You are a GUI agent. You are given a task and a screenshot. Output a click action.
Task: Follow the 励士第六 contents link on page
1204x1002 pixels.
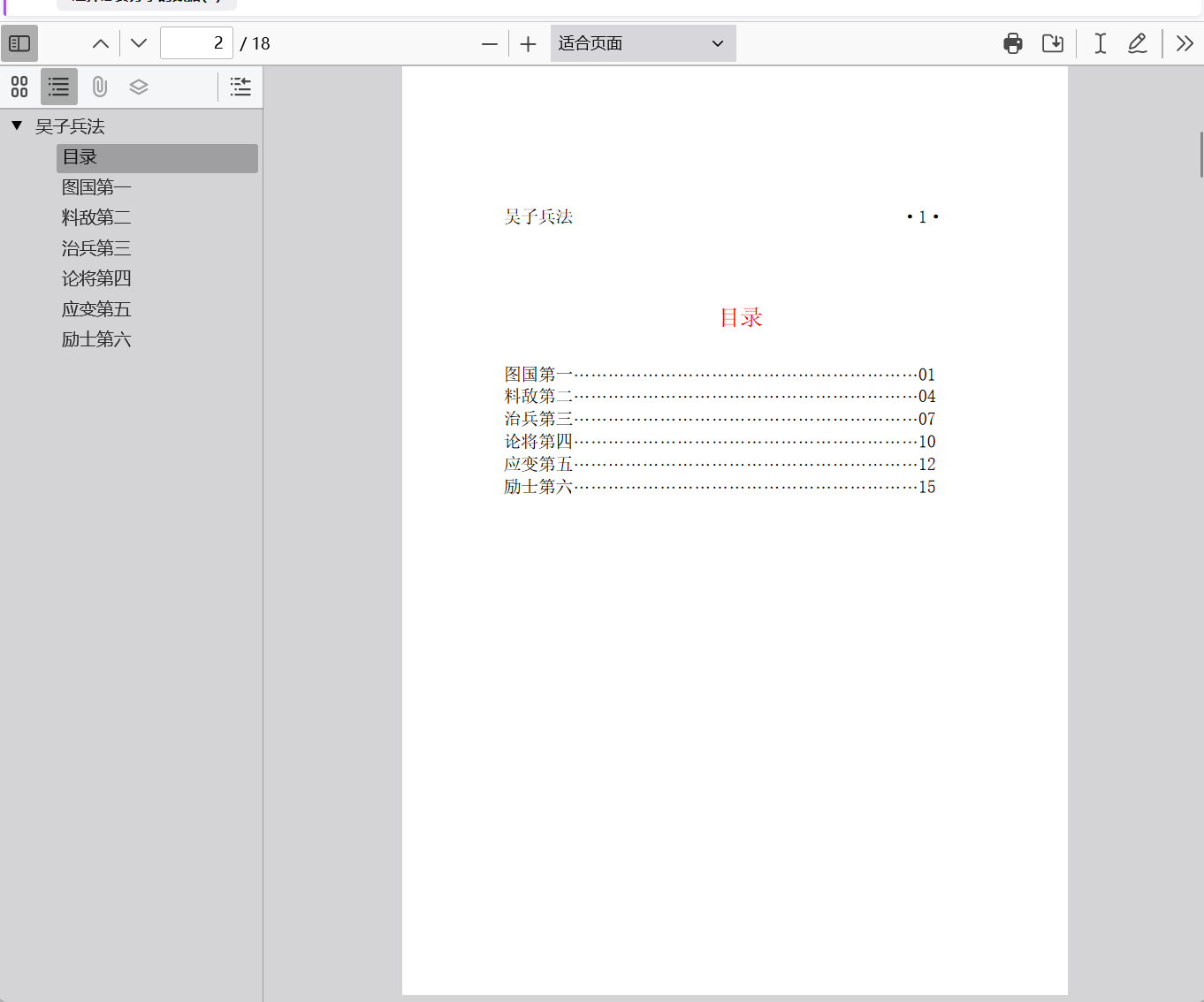[x=720, y=486]
